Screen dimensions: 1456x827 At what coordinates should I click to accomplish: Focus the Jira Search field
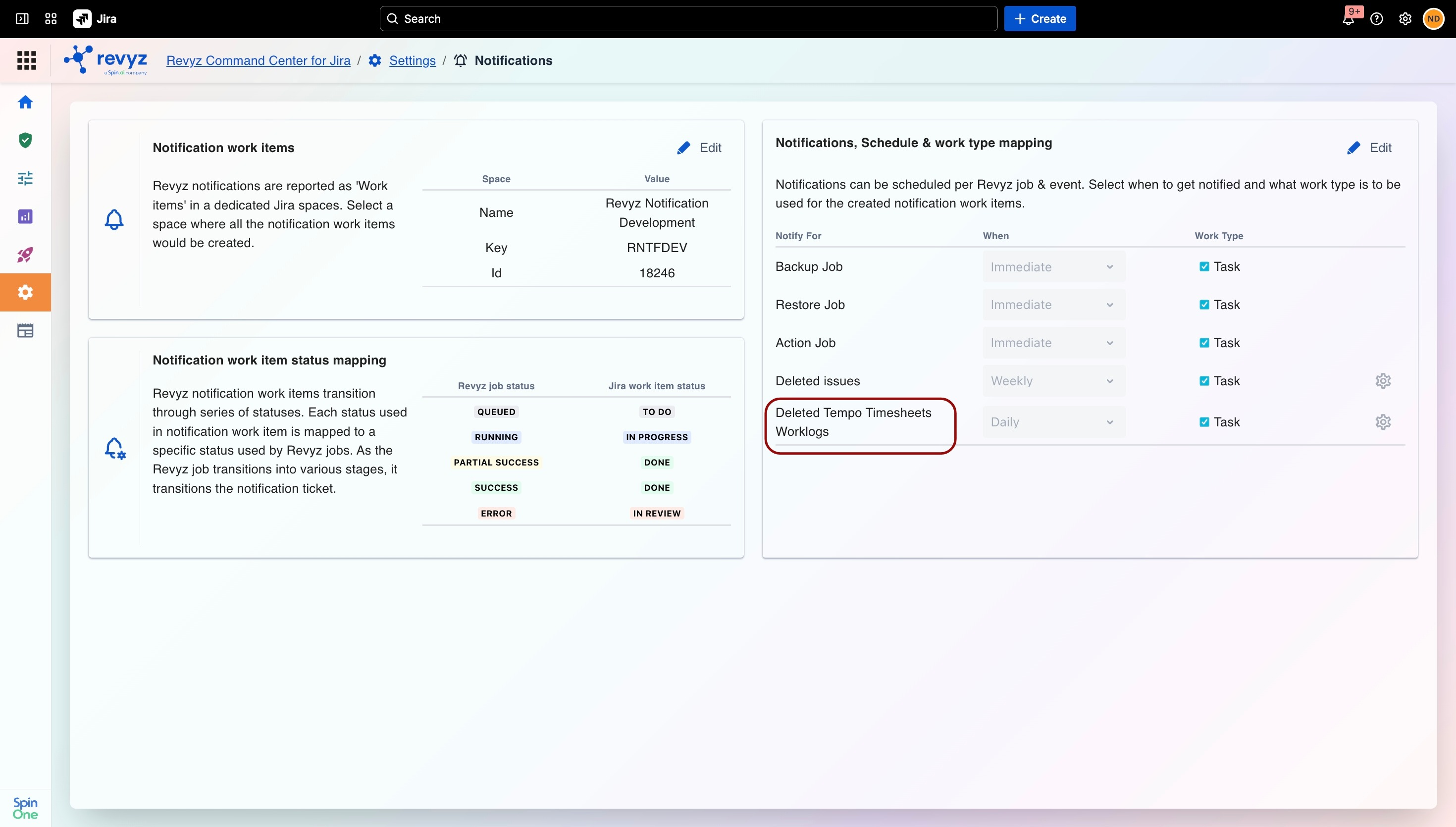coord(688,19)
